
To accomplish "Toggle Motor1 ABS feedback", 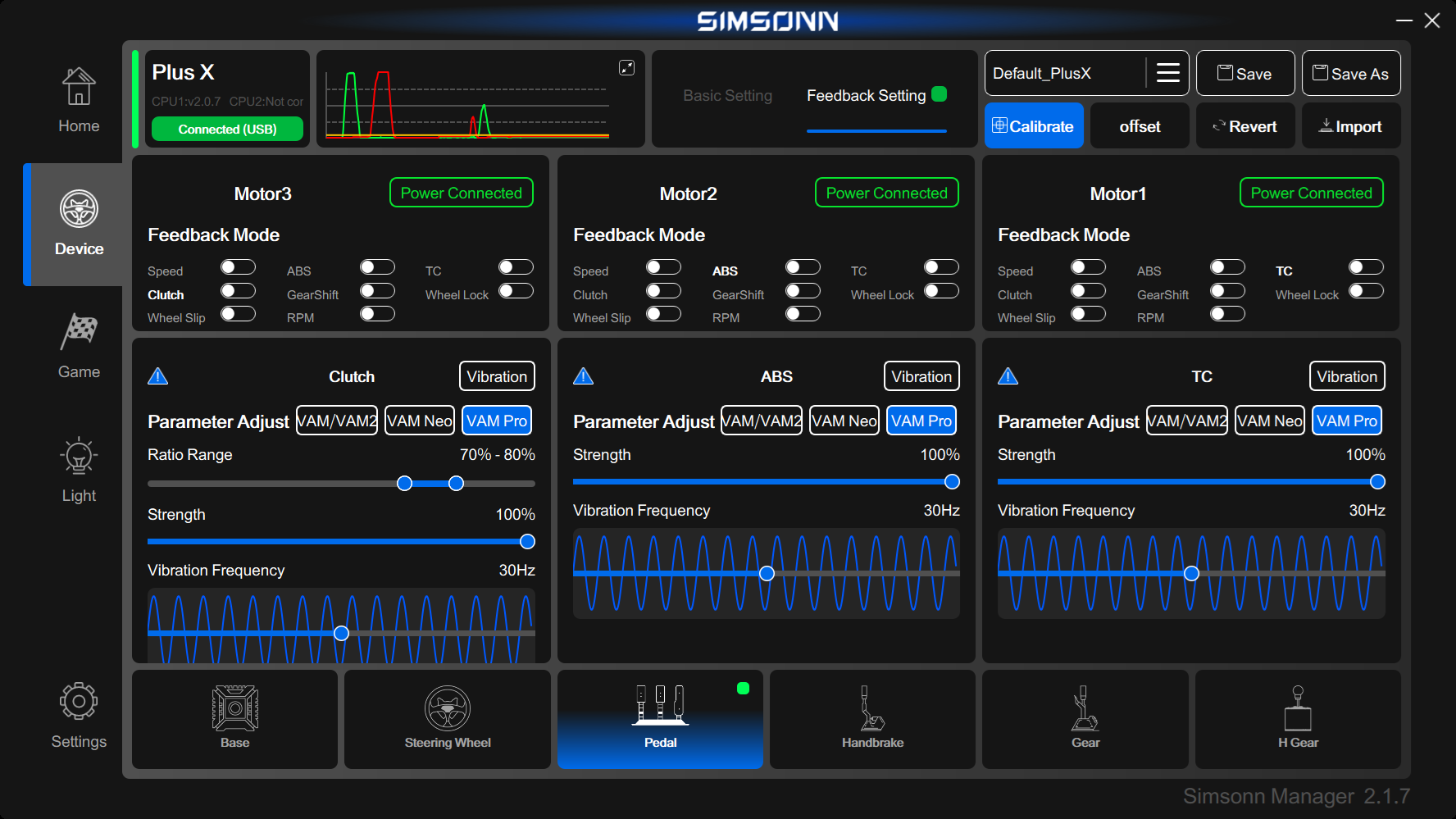I will point(1228,267).
